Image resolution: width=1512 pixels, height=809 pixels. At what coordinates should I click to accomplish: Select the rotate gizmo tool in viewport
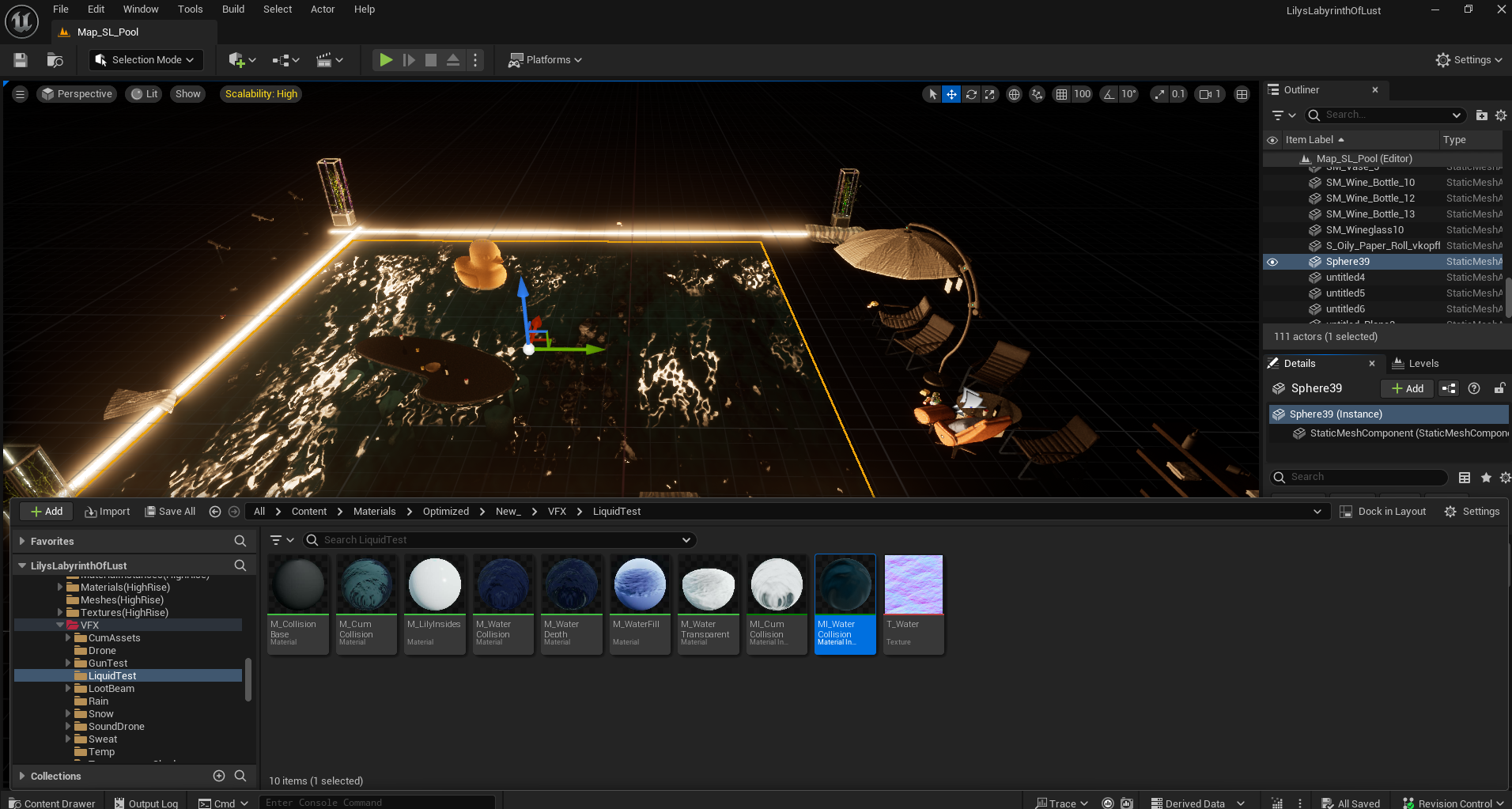[971, 94]
